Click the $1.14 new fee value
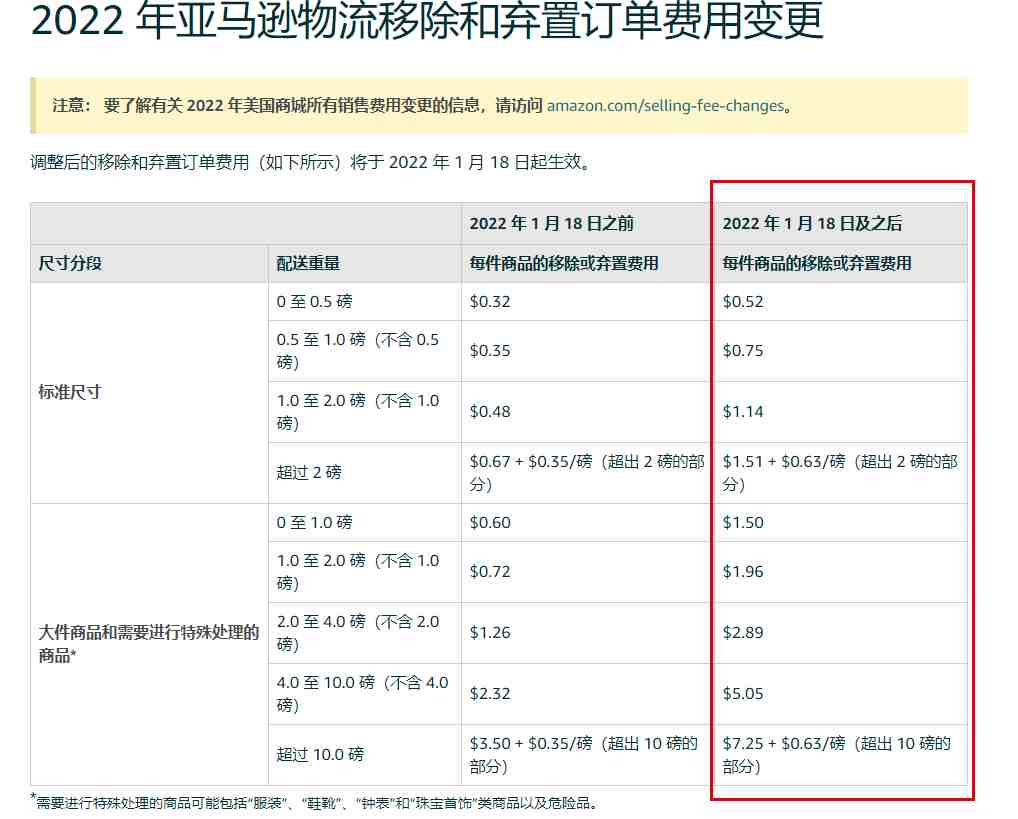This screenshot has height=819, width=1018. pos(743,411)
